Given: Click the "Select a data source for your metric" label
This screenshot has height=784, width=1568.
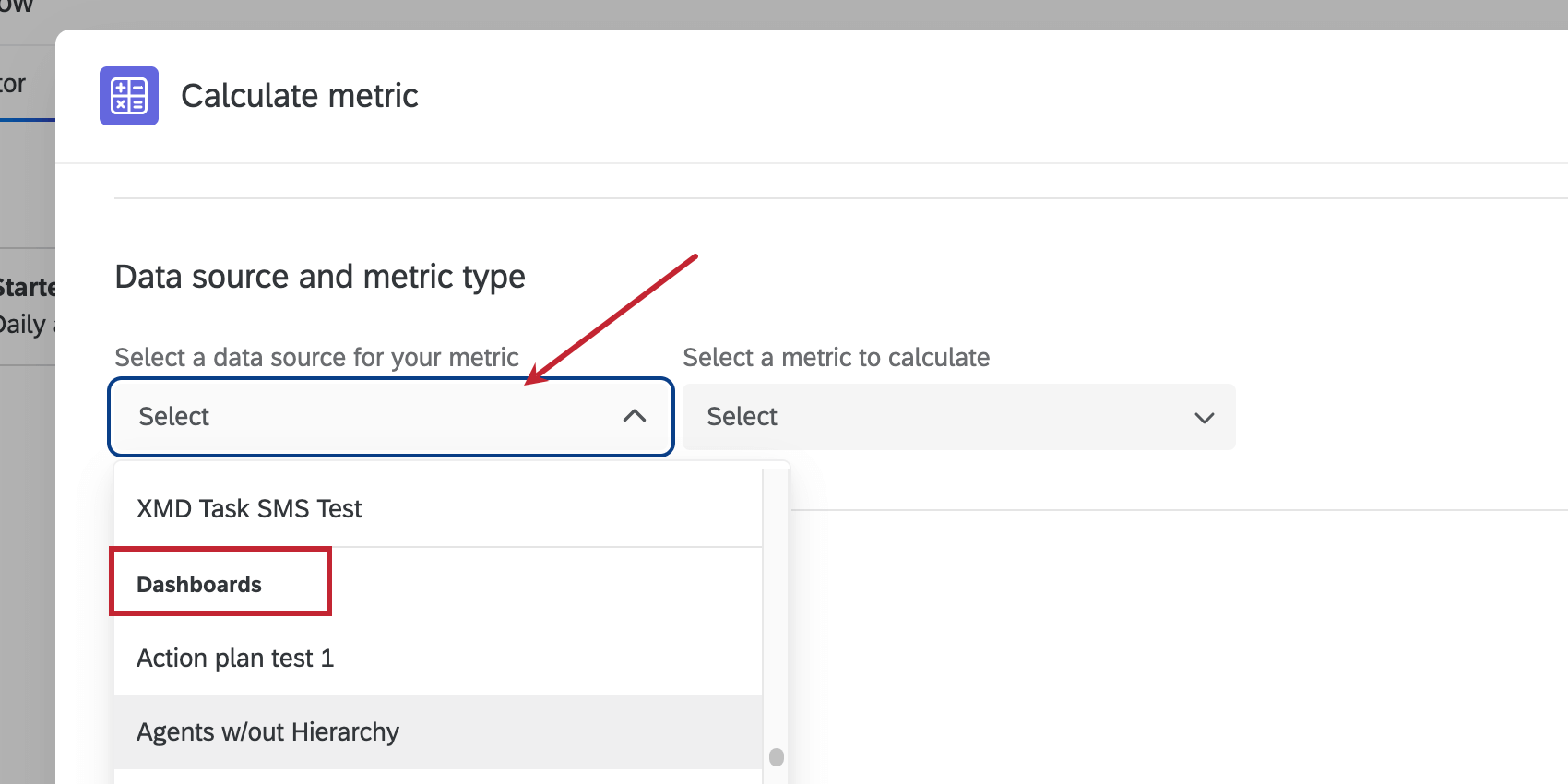Looking at the screenshot, I should (315, 357).
